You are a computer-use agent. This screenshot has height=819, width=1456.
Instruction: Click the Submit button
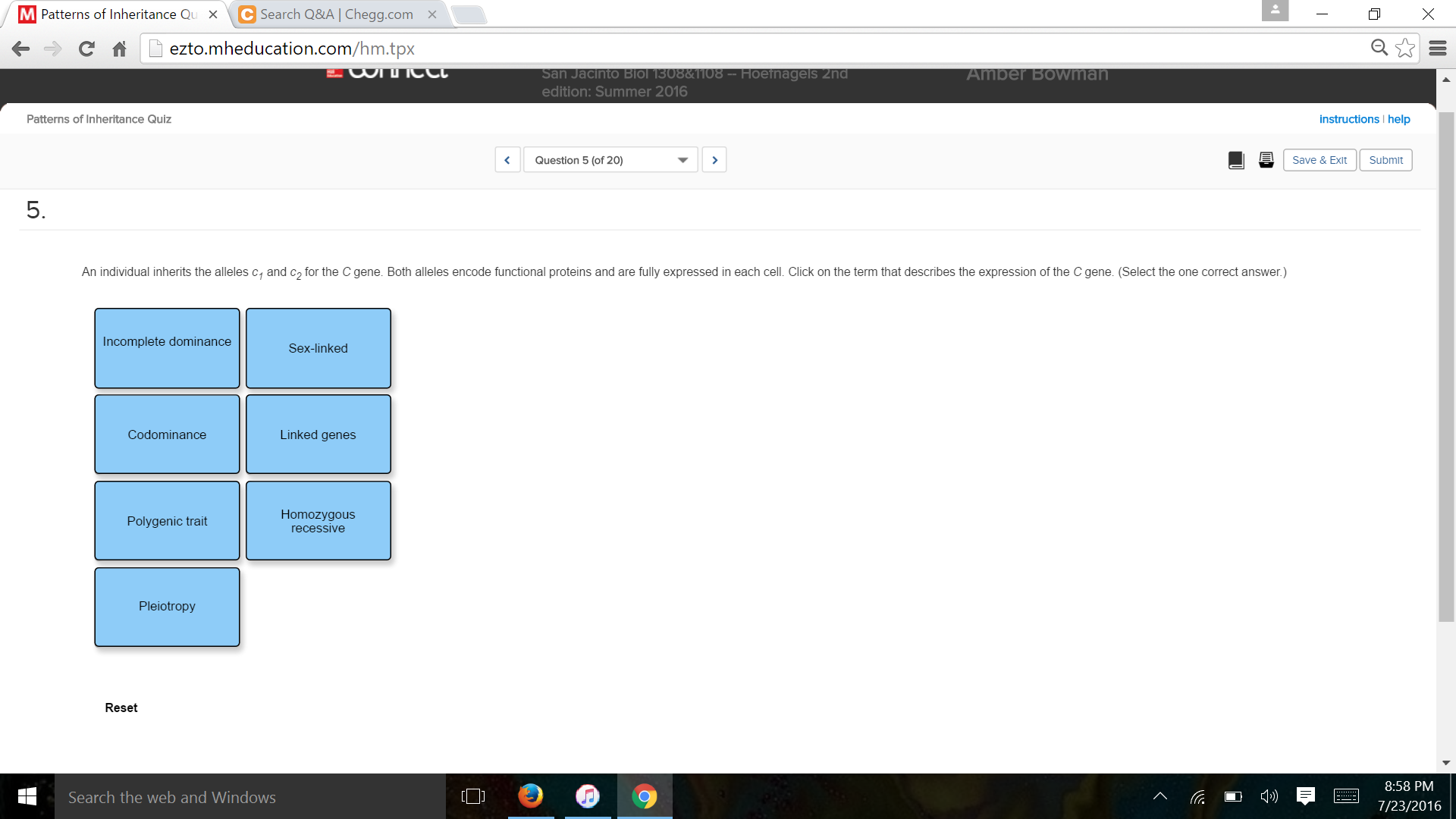point(1385,160)
